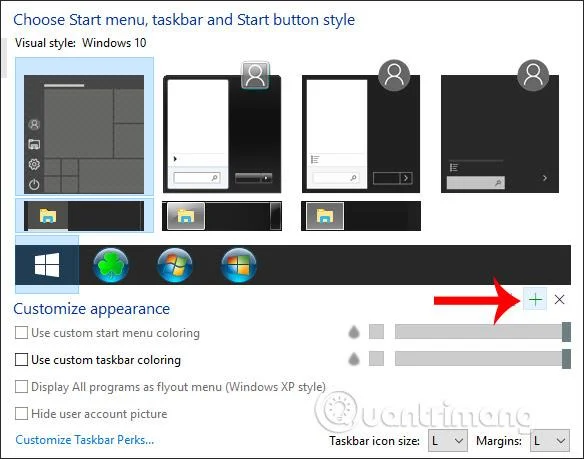Open Taskbar icon size dropdown
The height and width of the screenshot is (459, 584).
(x=447, y=441)
